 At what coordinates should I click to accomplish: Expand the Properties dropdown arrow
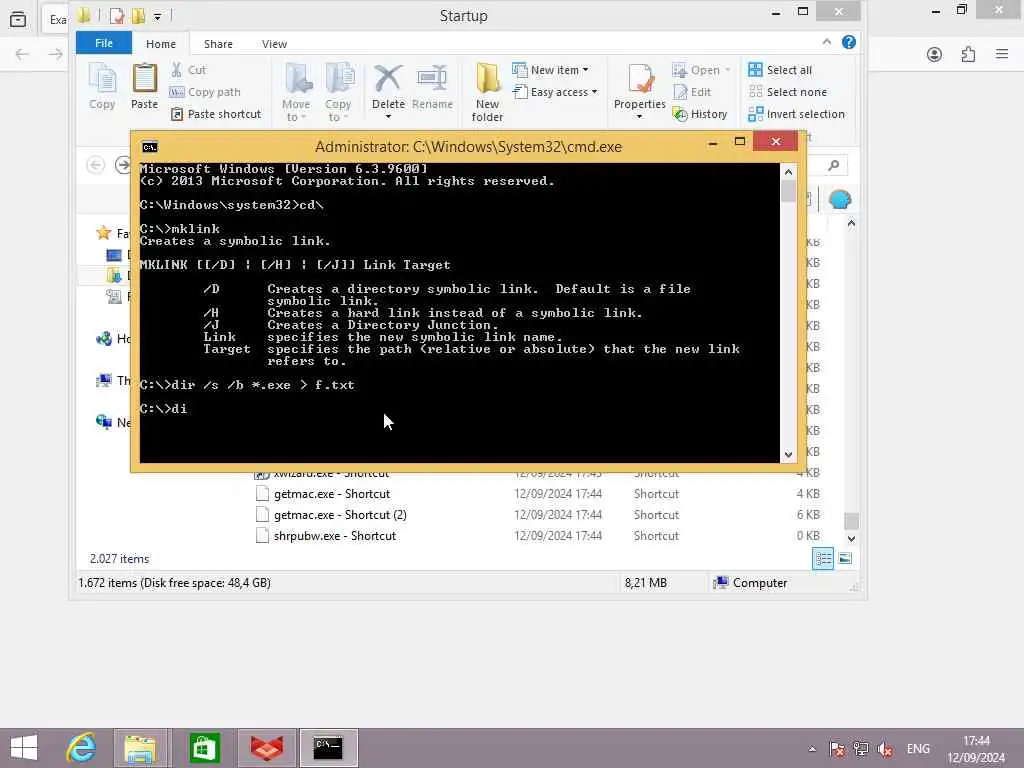(639, 116)
